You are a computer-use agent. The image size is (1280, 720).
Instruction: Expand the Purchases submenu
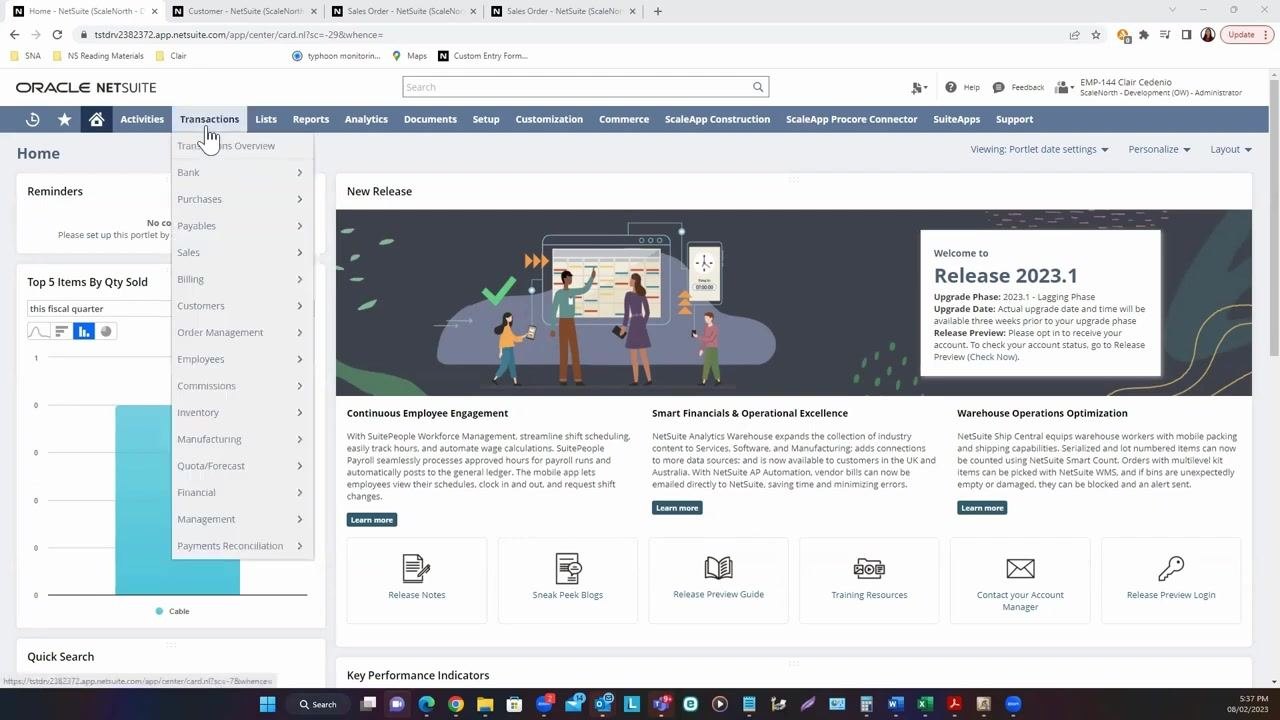[x=242, y=199]
